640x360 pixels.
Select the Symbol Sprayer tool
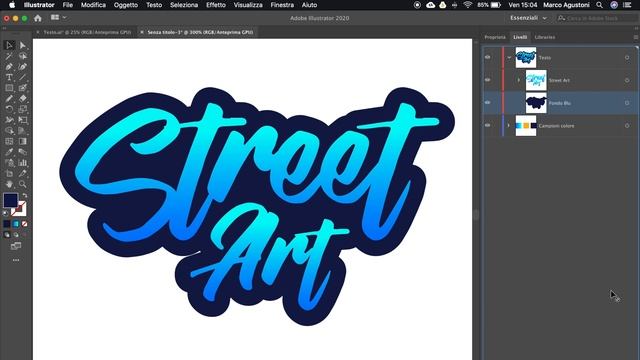9,163
